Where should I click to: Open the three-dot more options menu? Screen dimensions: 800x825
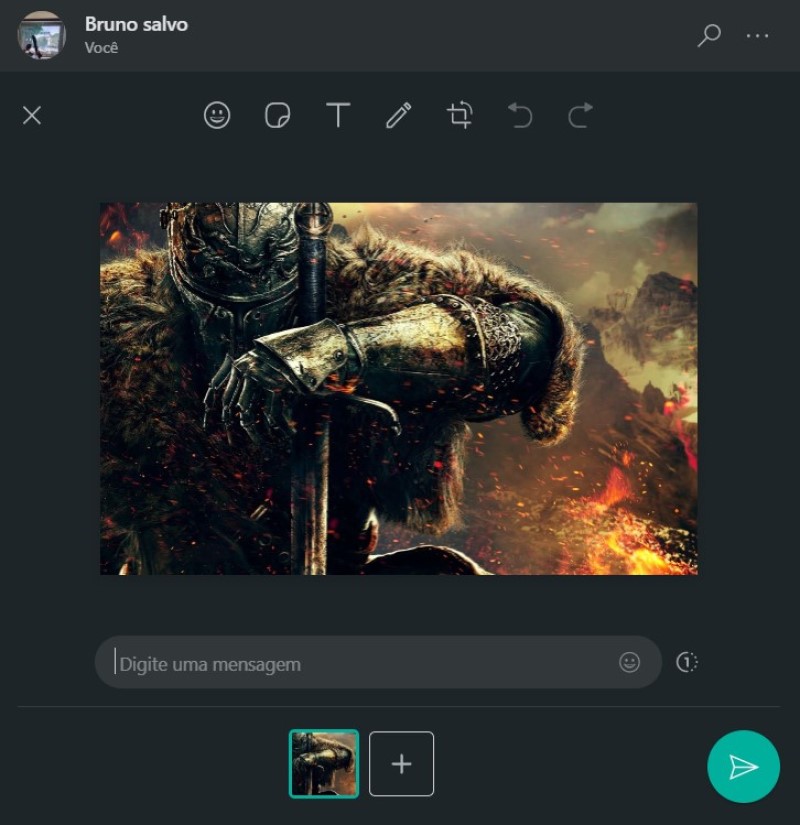(757, 35)
